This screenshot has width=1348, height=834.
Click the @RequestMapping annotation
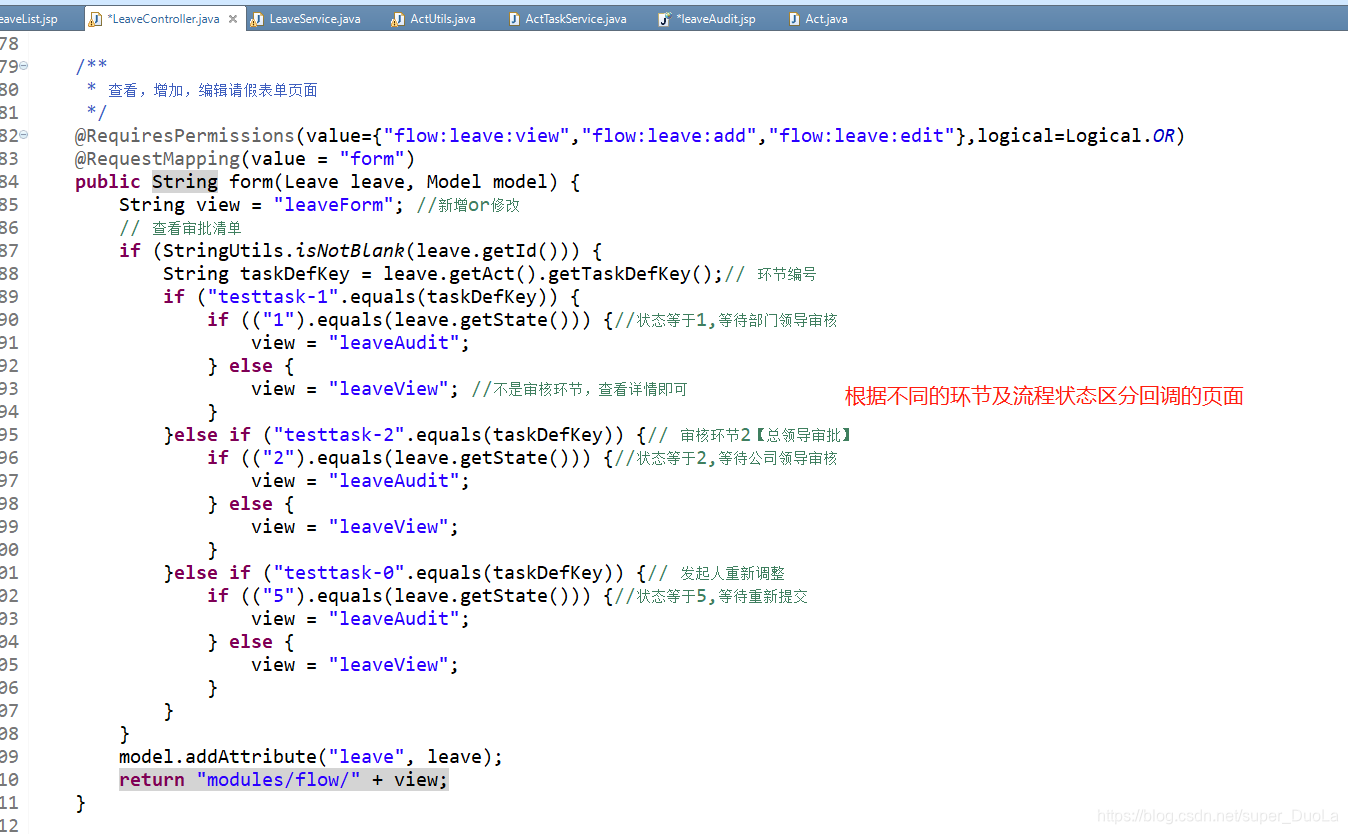[157, 158]
